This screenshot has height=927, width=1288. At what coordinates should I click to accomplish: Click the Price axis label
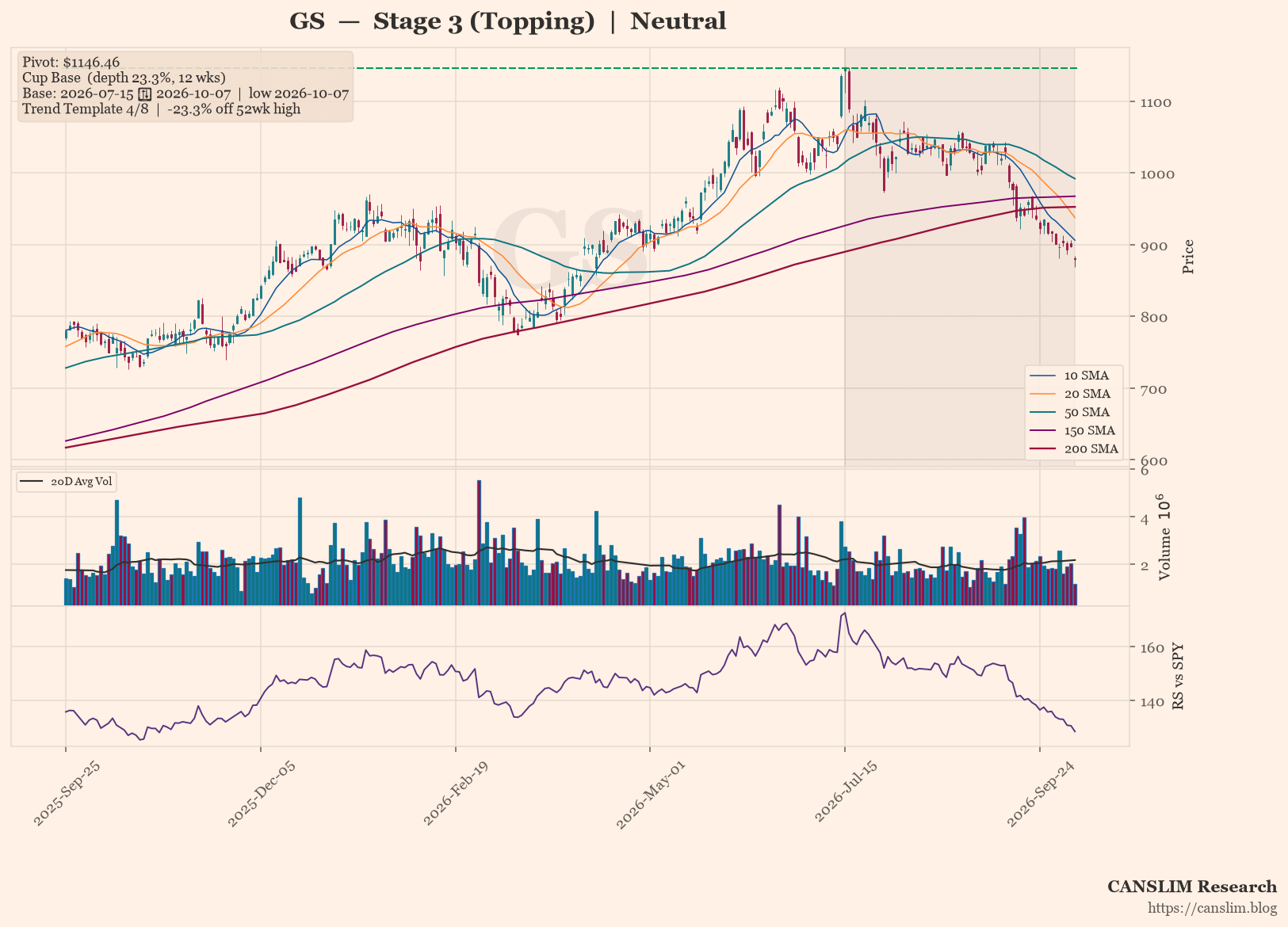coord(1187,257)
